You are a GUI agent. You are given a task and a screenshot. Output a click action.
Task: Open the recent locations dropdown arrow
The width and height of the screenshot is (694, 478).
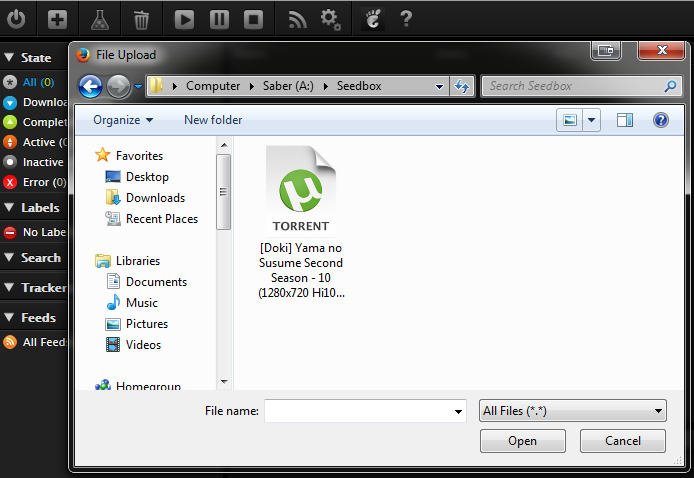coord(139,86)
